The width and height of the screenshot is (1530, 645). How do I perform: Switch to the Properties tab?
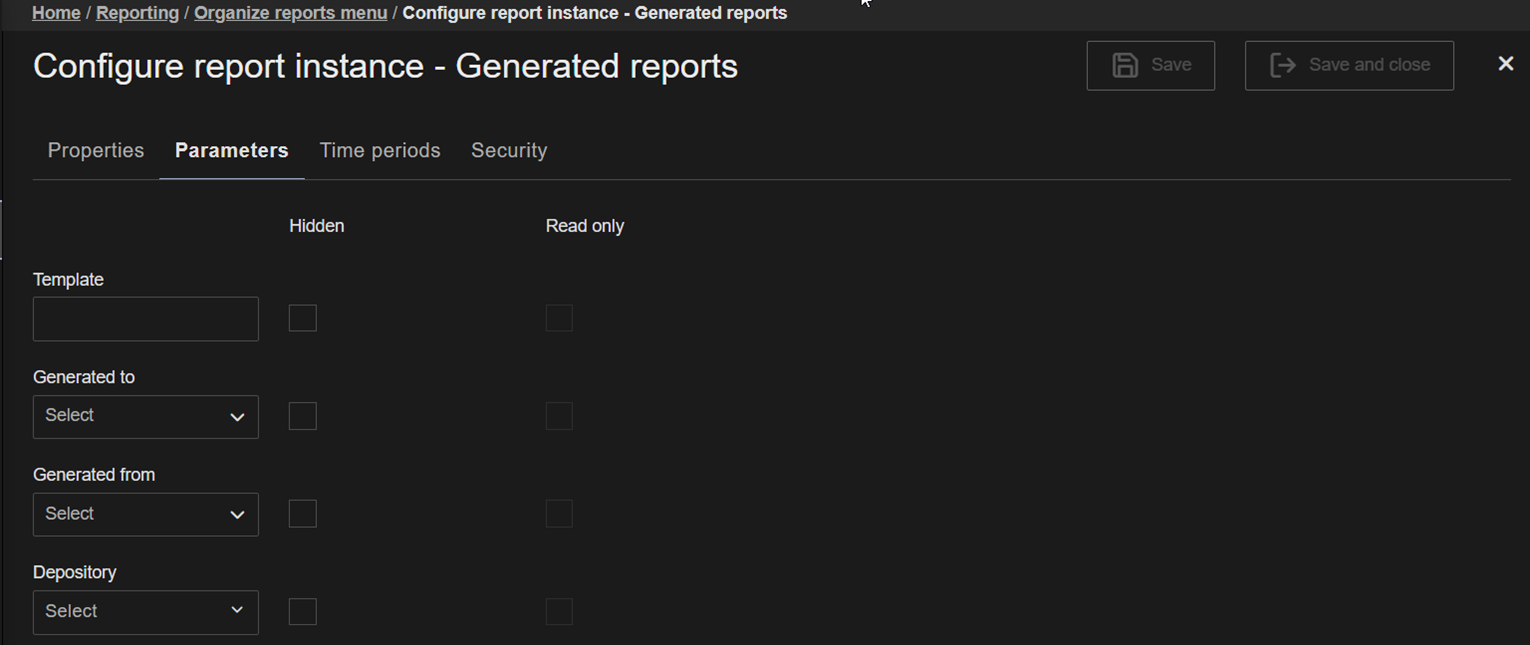(x=96, y=151)
